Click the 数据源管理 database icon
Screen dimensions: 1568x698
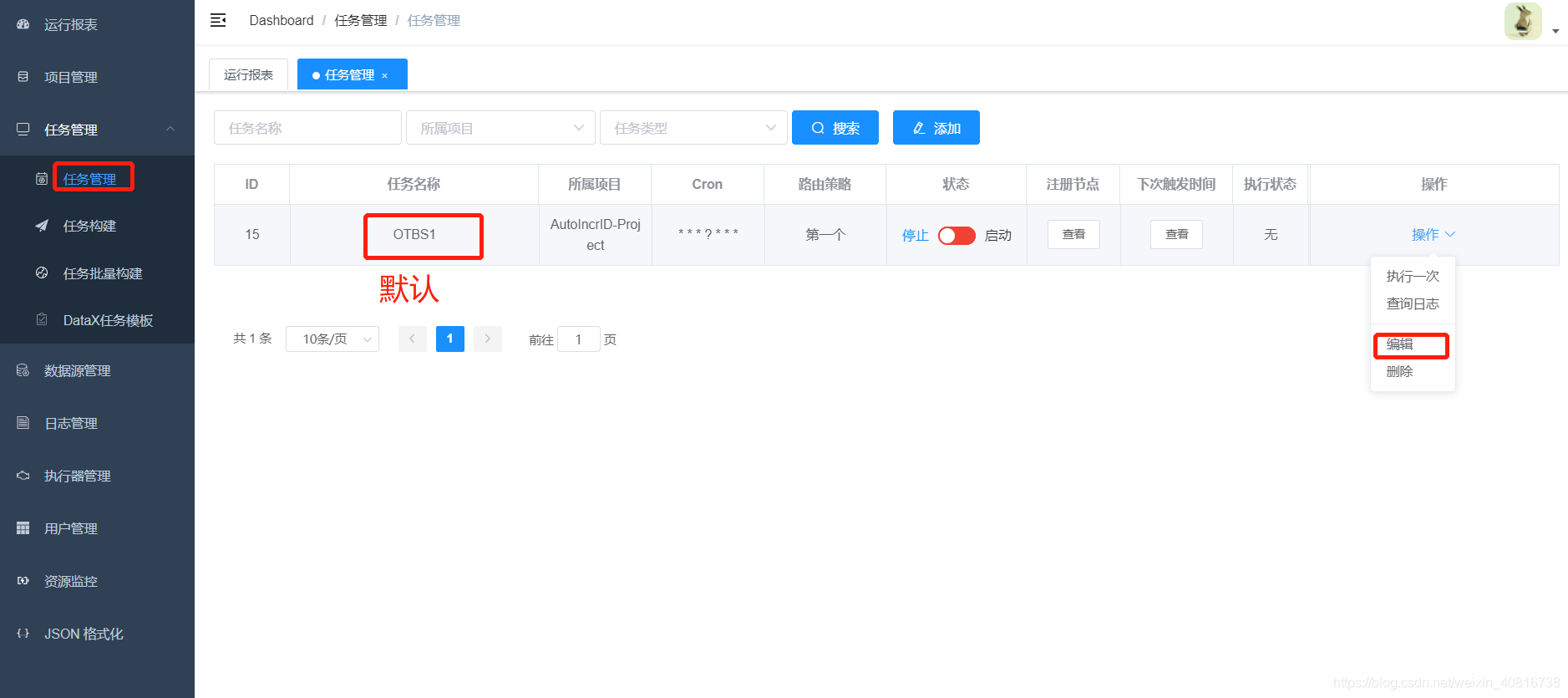point(23,370)
